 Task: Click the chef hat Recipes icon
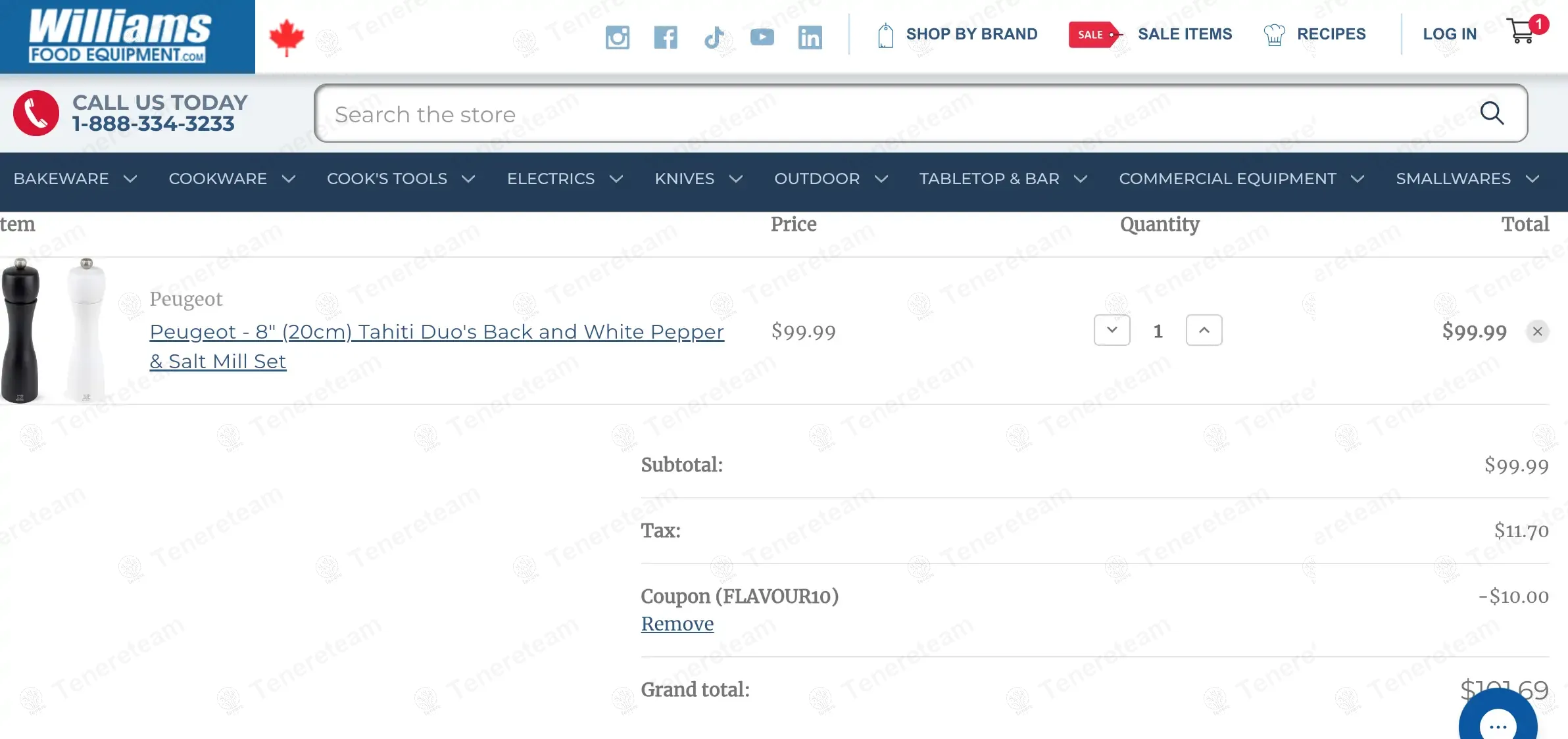[x=1274, y=34]
